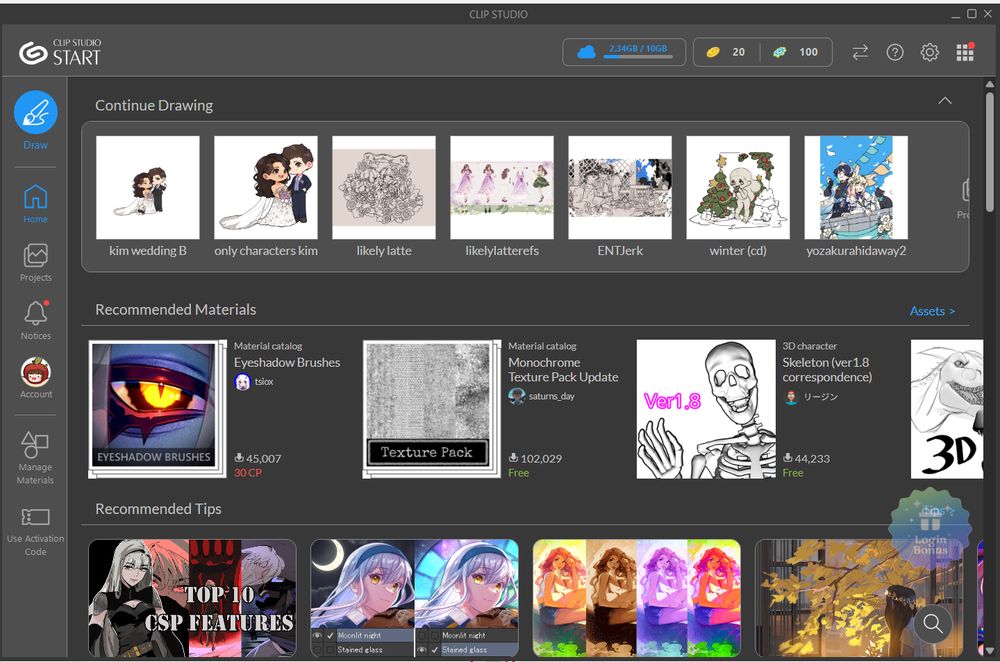Click the Clippy points icon showing 100
Screen dimensions: 1000x662
click(779, 52)
